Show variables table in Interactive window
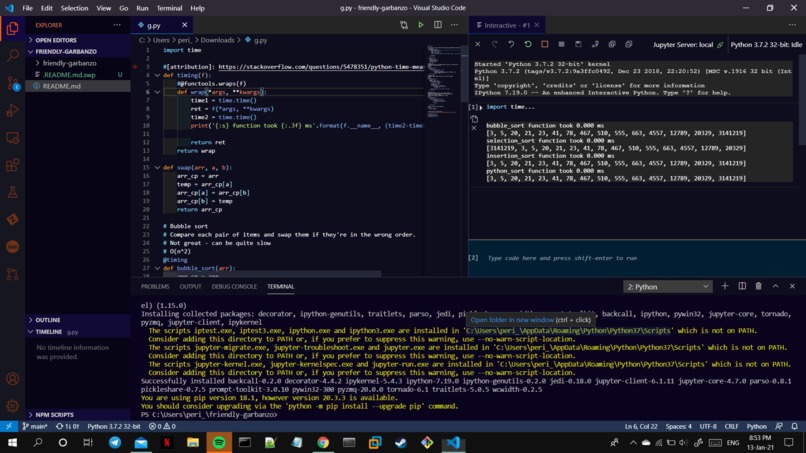Screen dimensions: 806x453 click(561, 44)
